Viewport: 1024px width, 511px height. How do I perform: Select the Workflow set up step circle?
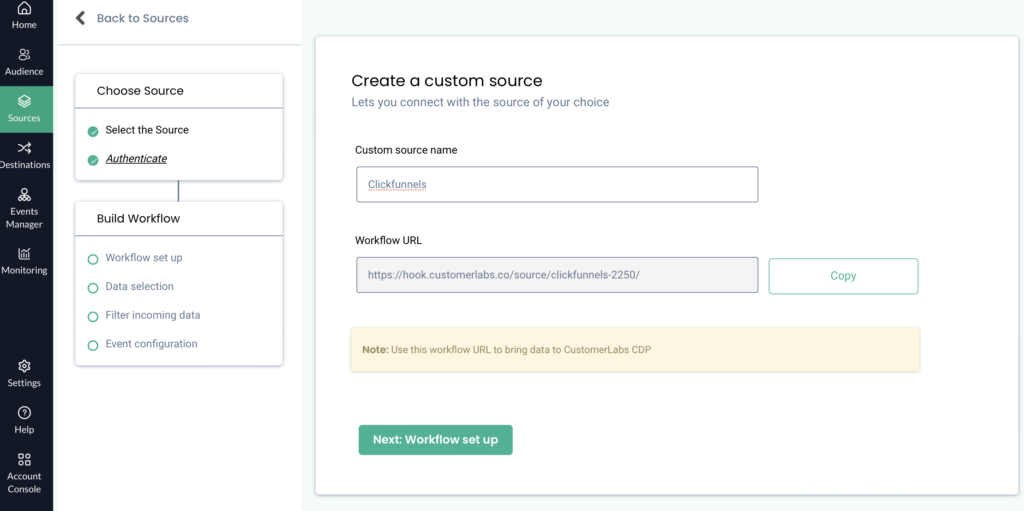click(93, 259)
